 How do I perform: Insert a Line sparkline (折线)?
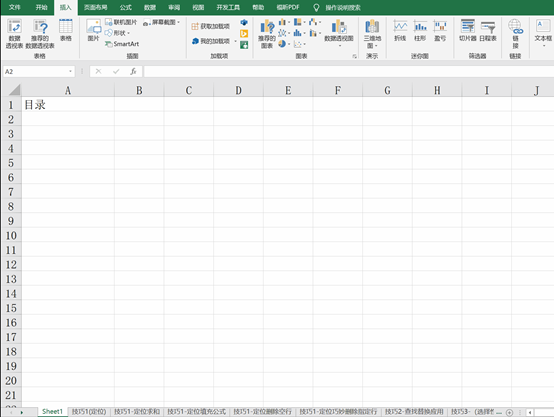pos(400,30)
